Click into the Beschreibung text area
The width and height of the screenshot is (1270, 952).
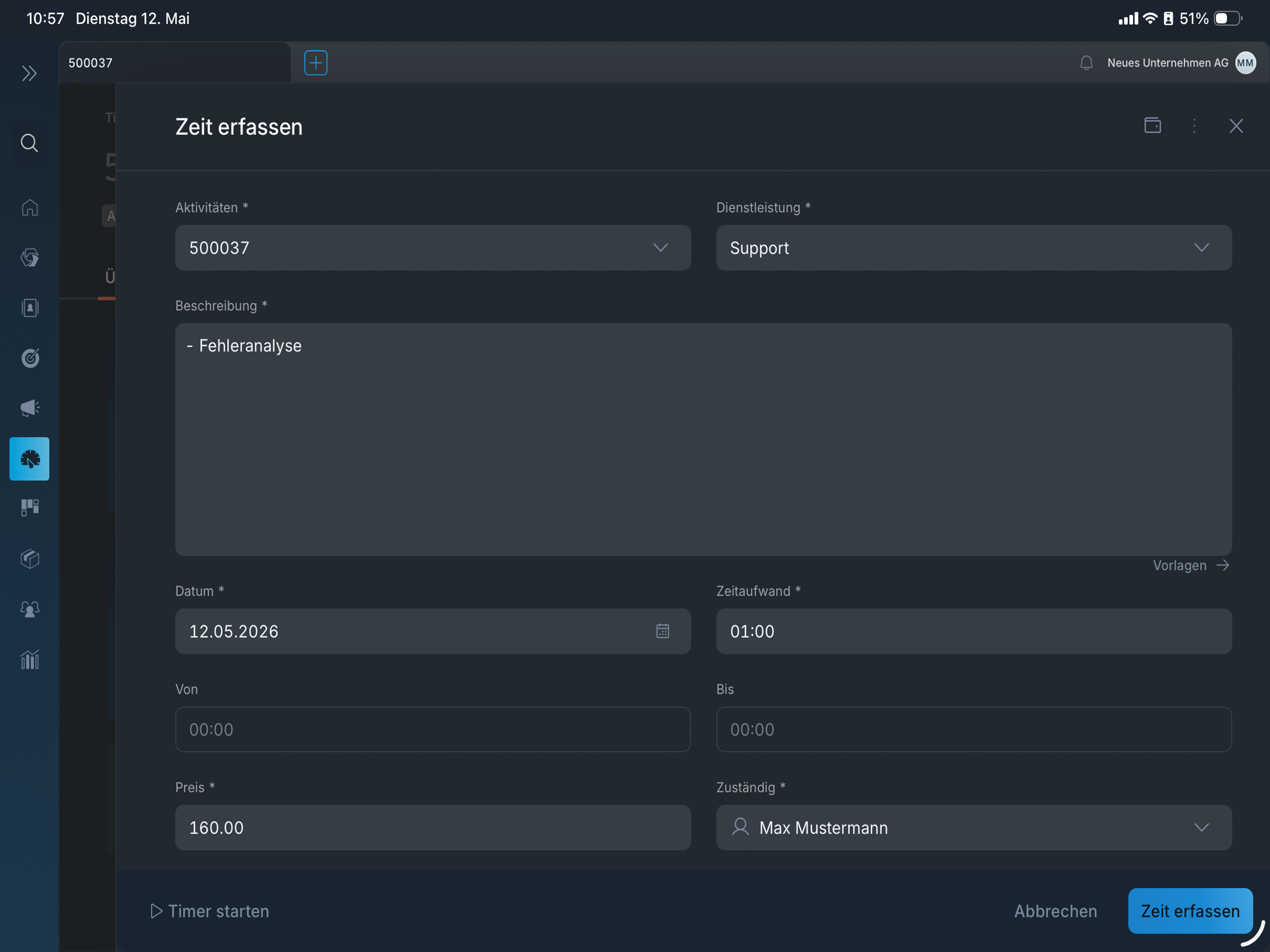pos(703,439)
